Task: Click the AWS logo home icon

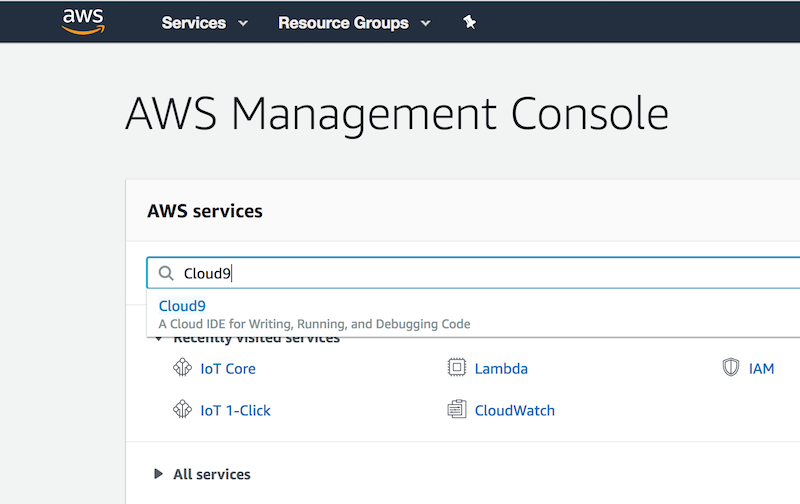Action: tap(83, 21)
